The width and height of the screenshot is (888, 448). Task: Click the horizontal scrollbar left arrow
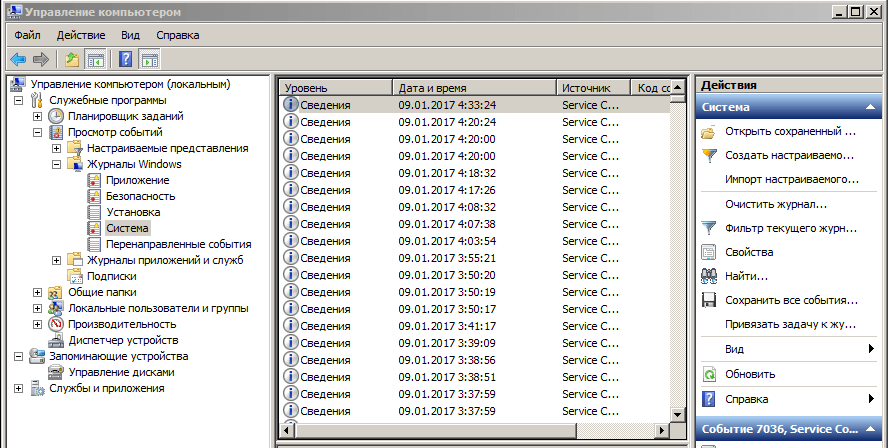point(287,430)
